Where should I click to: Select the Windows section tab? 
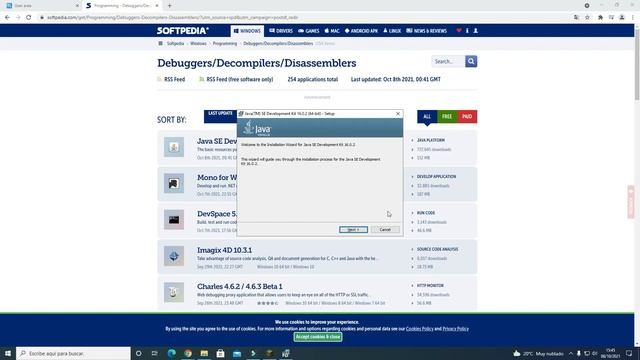pyautogui.click(x=247, y=31)
